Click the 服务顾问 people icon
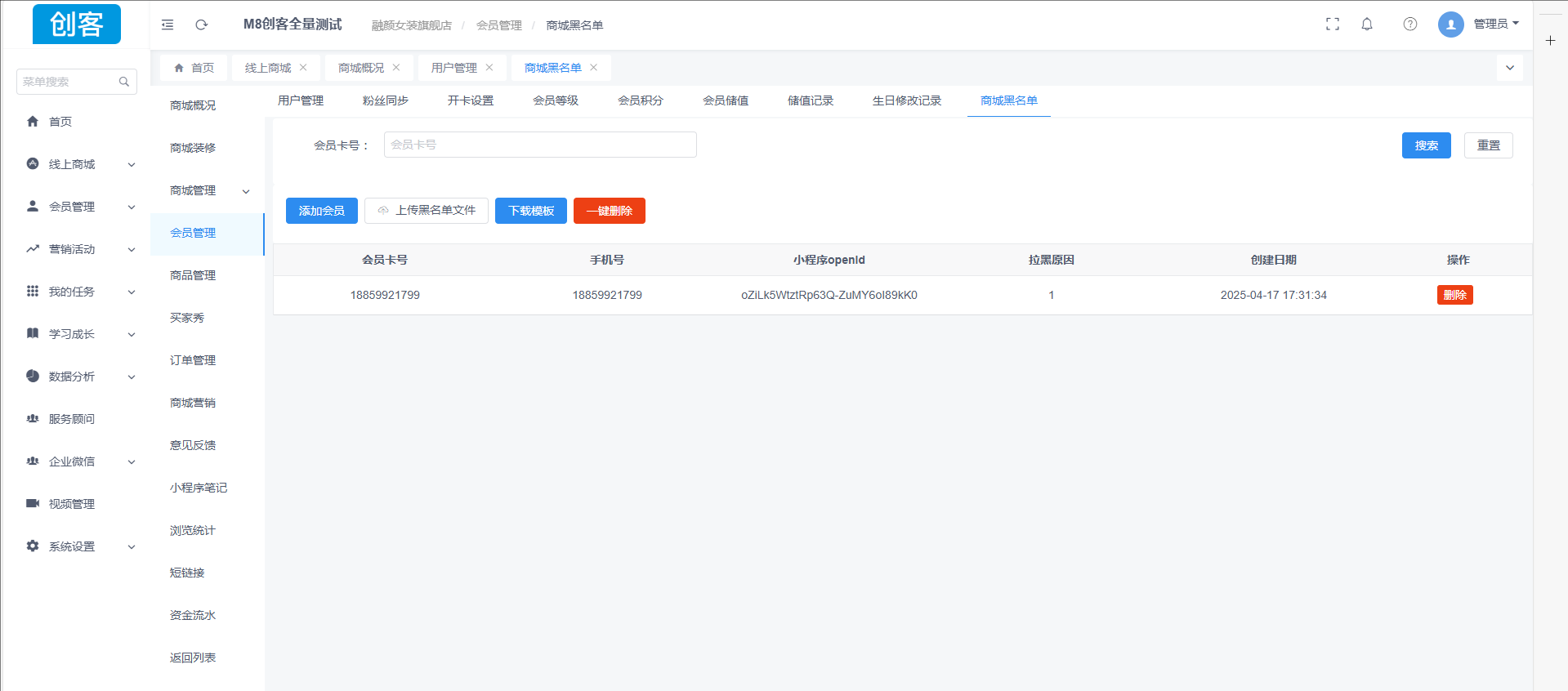Viewport: 1568px width, 691px height. click(x=33, y=418)
